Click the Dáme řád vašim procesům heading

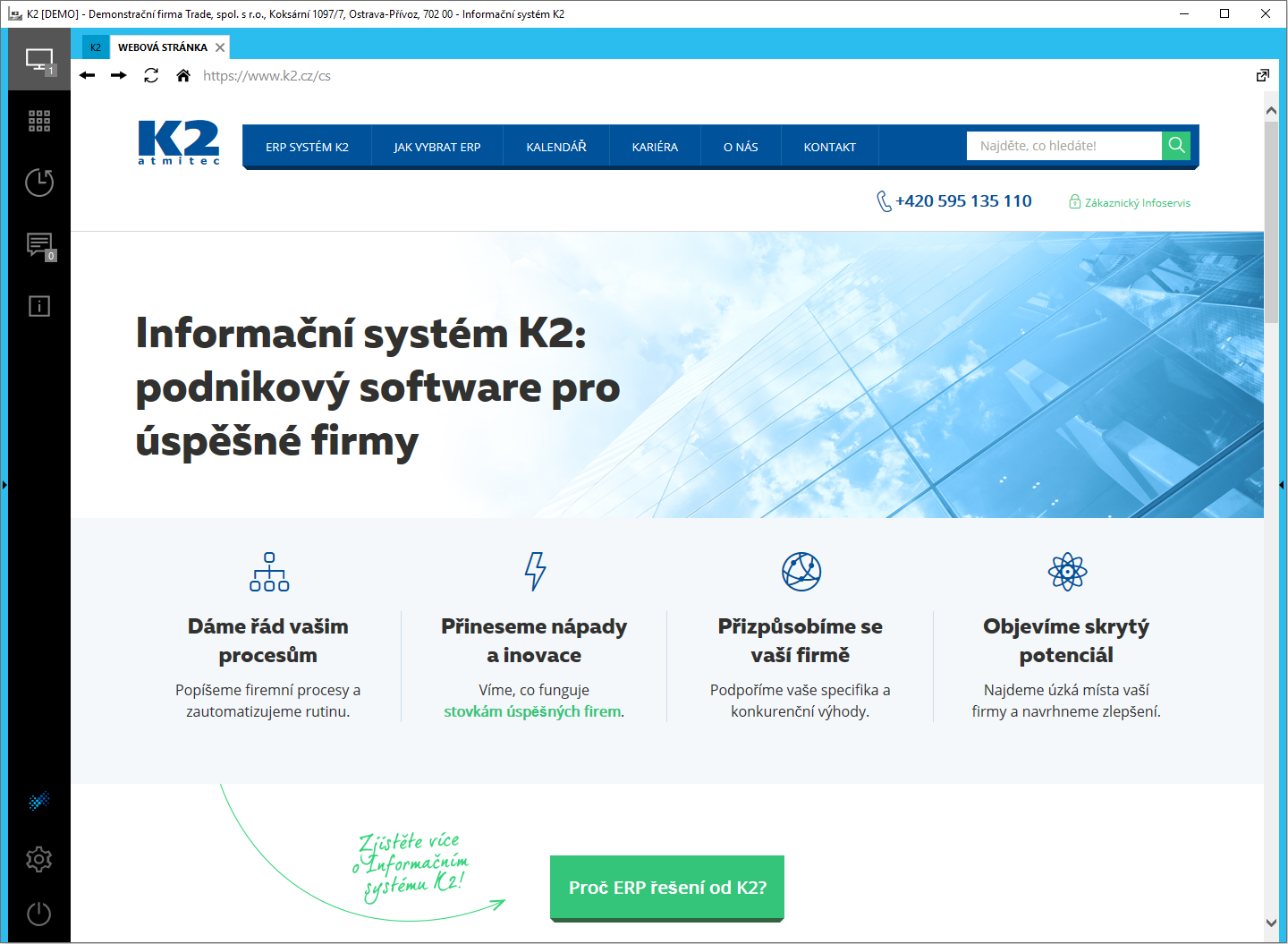[268, 641]
